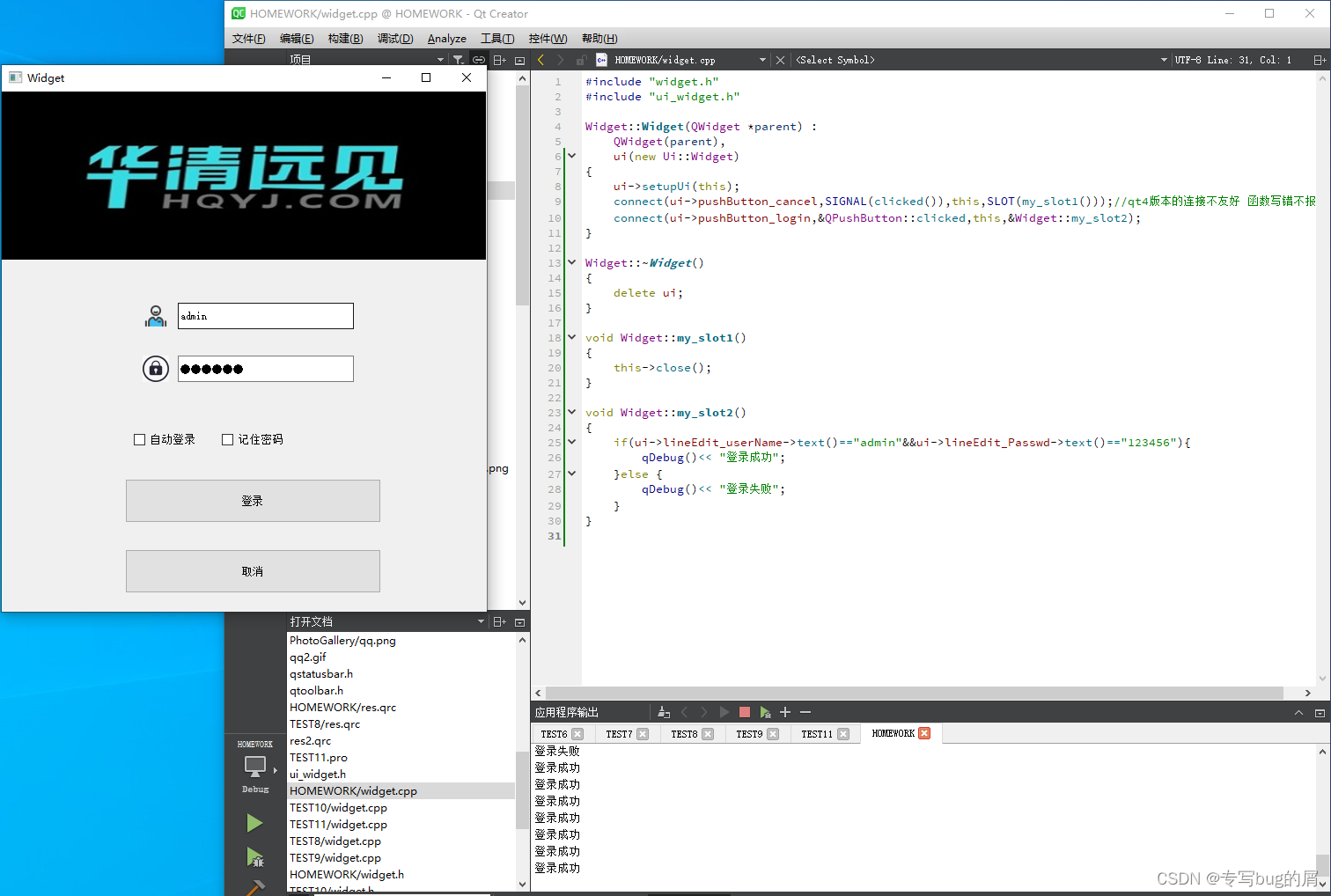Collapse the my_slot2 fold at line 23

(571, 412)
